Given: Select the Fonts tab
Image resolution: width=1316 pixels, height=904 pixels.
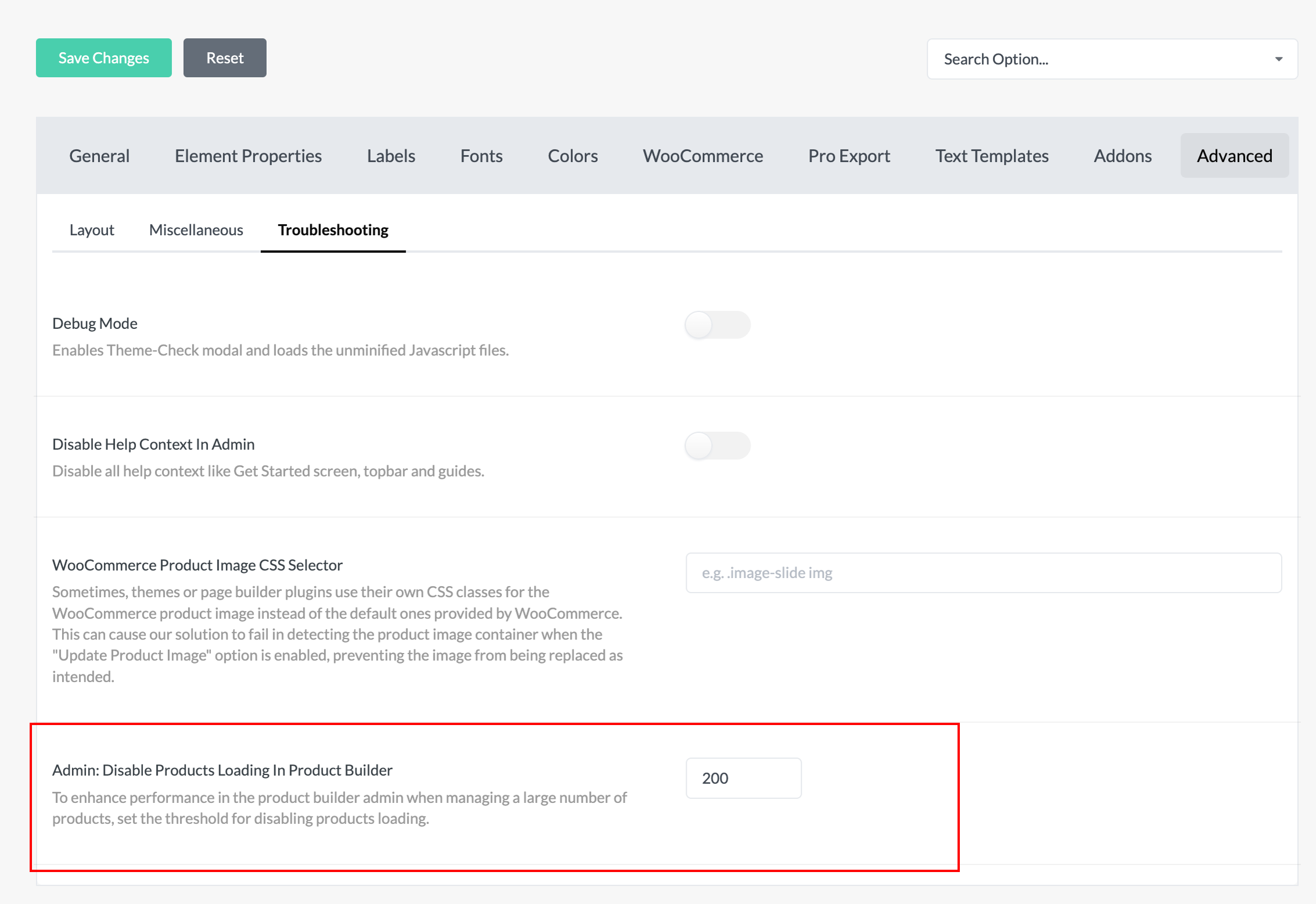Looking at the screenshot, I should [481, 156].
